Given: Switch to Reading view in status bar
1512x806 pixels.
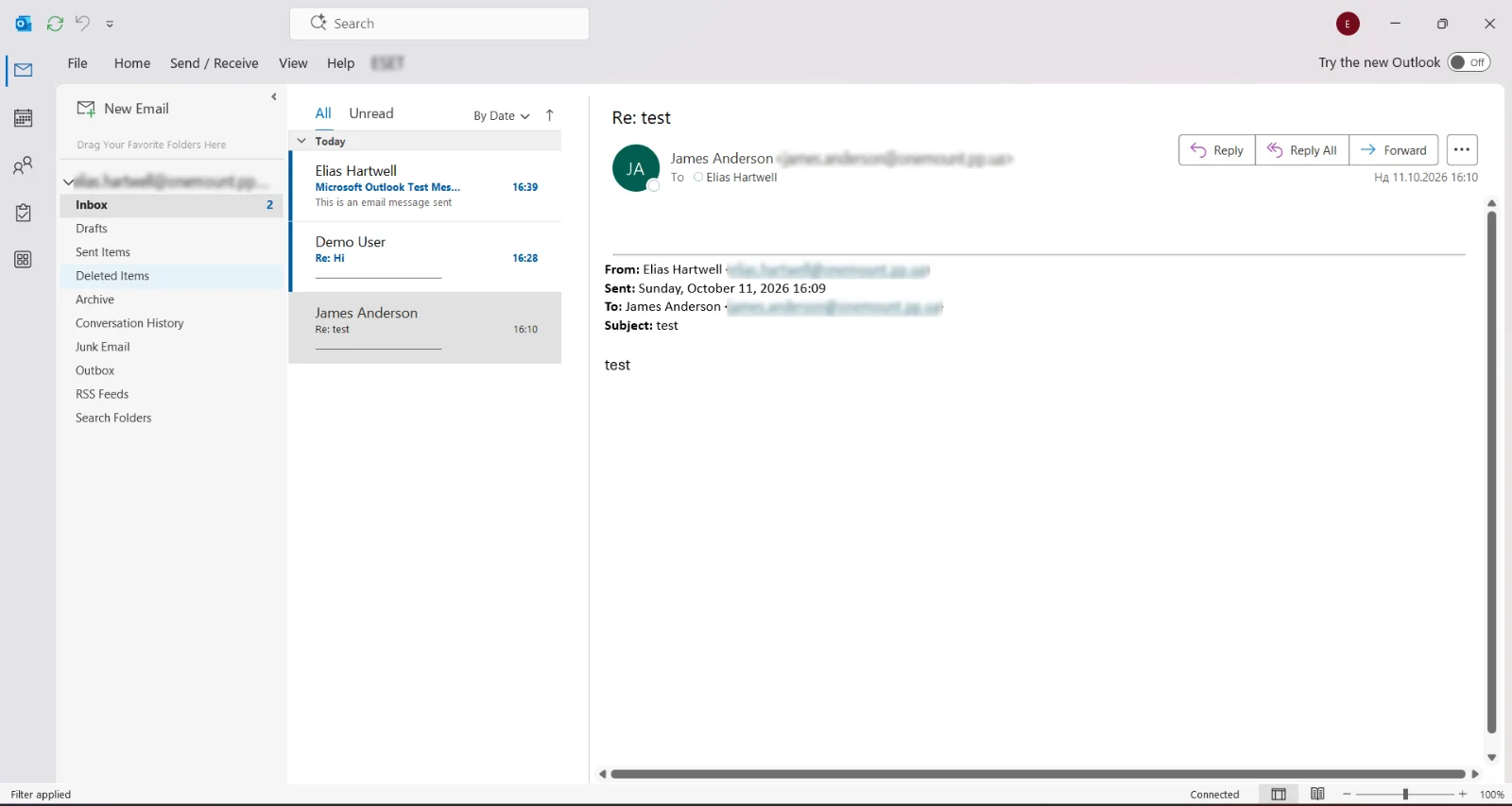Looking at the screenshot, I should 1317,795.
